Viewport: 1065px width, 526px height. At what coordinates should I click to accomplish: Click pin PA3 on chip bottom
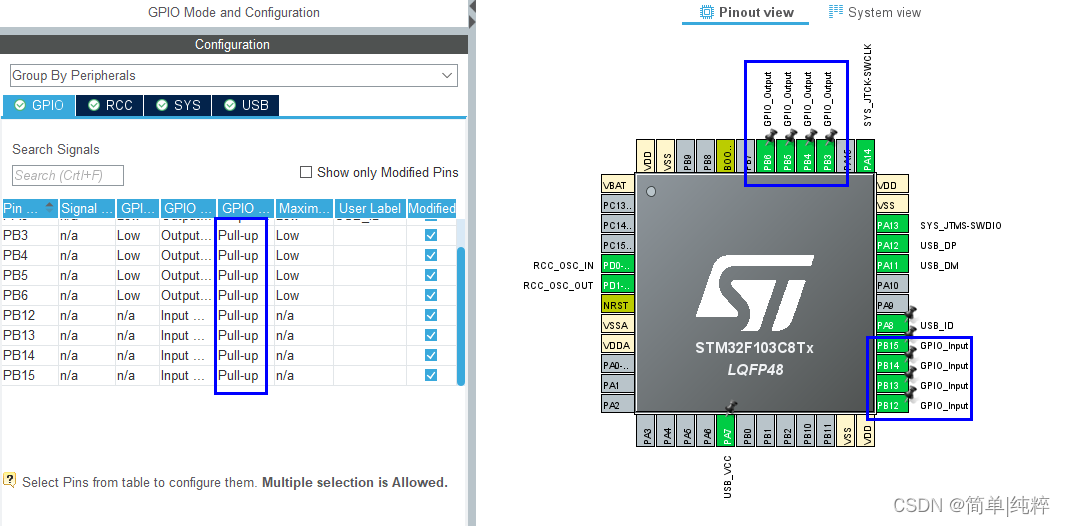tap(645, 431)
